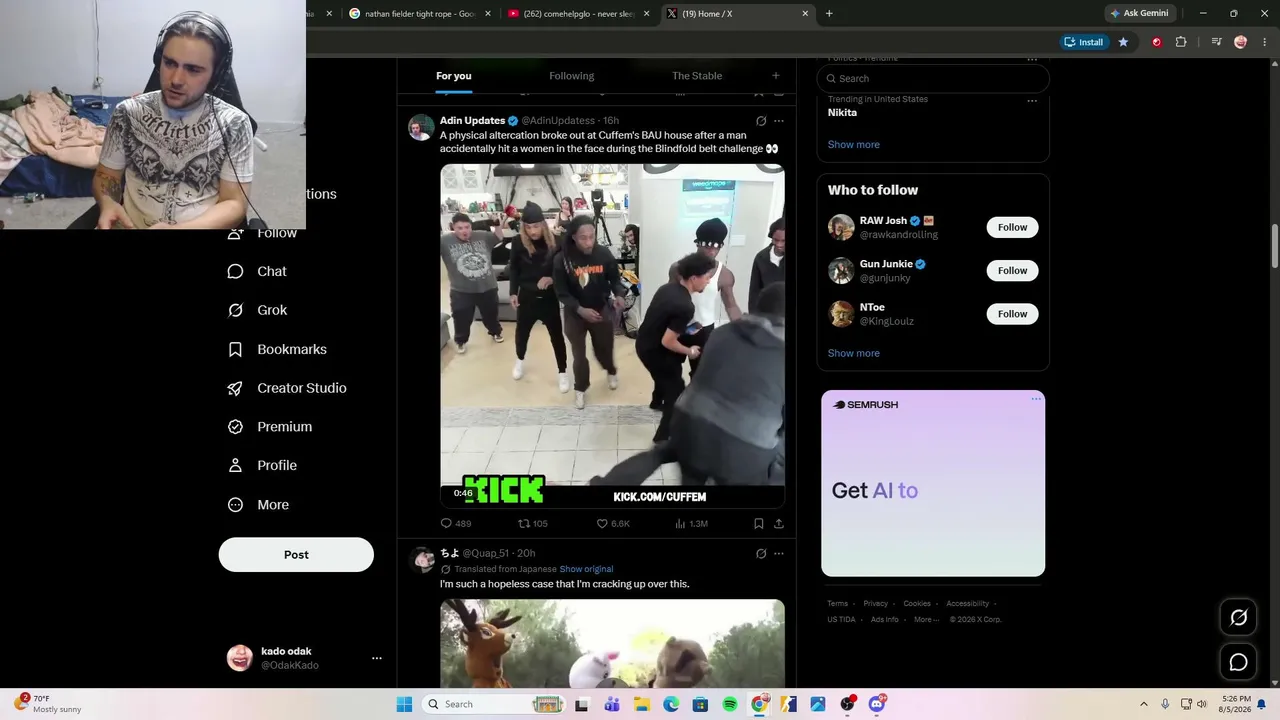Play the Cuffem Kick video clip
This screenshot has height=720, width=1280.
(x=612, y=335)
